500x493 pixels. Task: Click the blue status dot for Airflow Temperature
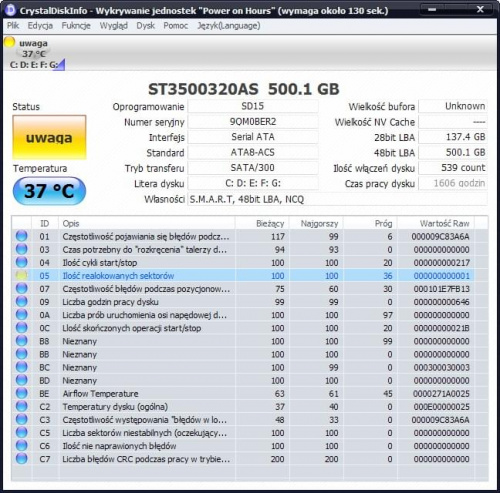pyautogui.click(x=22, y=393)
